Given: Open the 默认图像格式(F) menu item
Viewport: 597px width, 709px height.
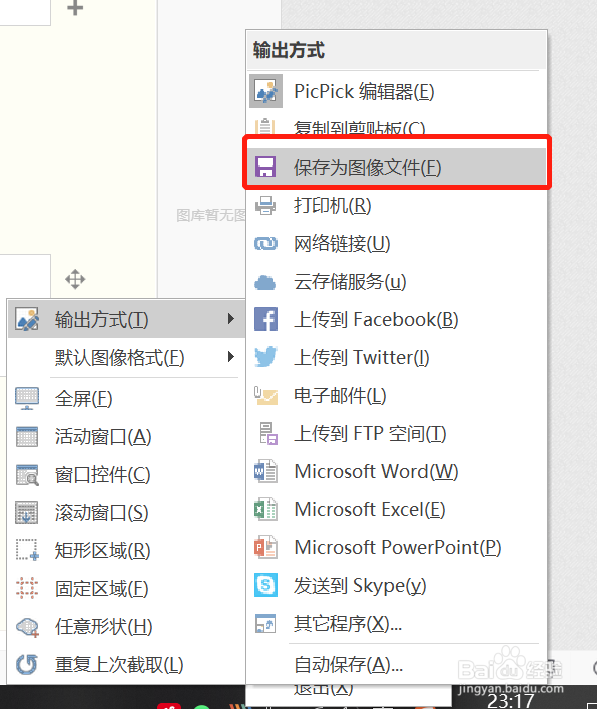Looking at the screenshot, I should tap(126, 357).
